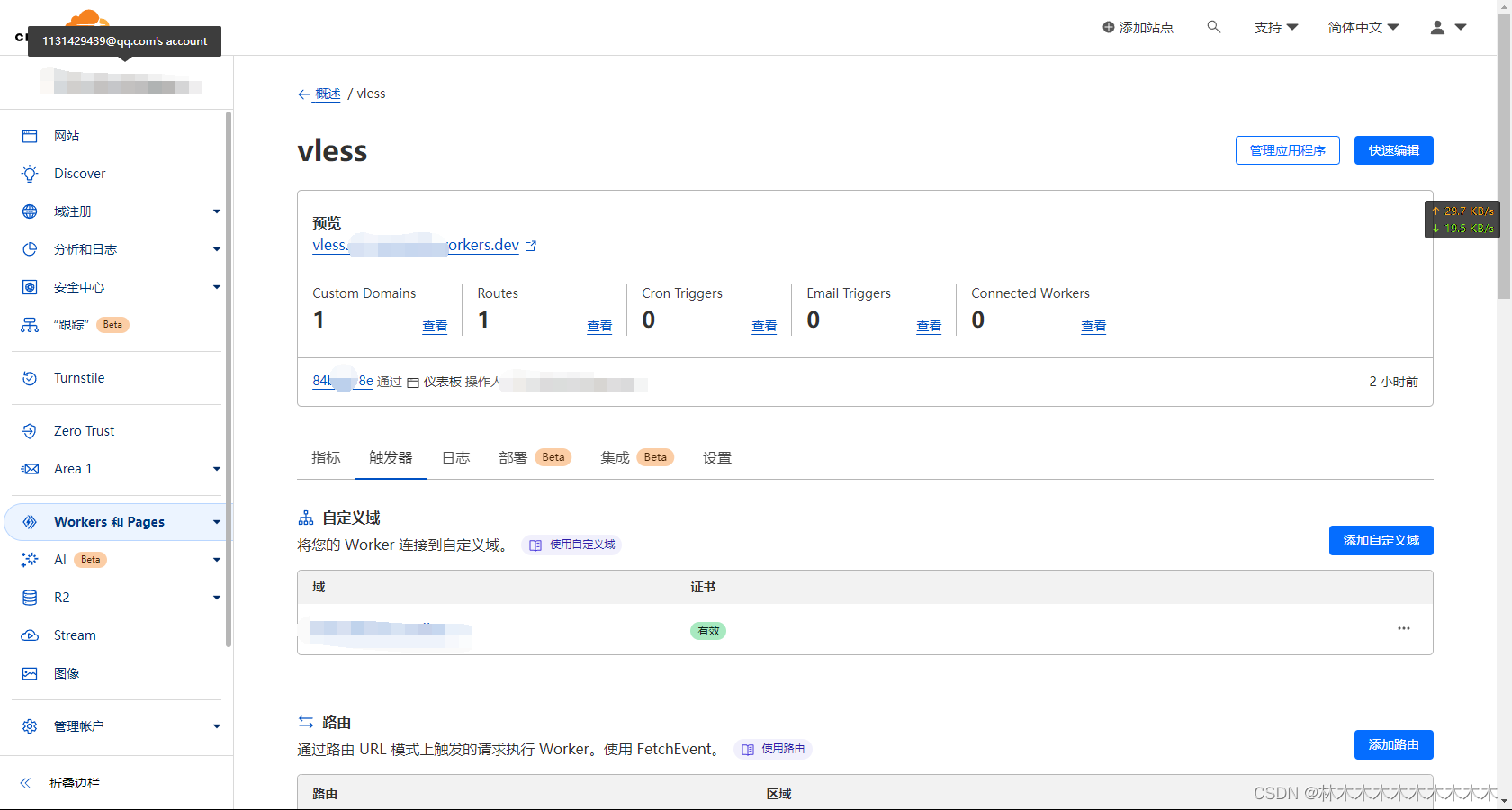Switch to the 设置 tab
The image size is (1512, 810).
click(x=717, y=457)
